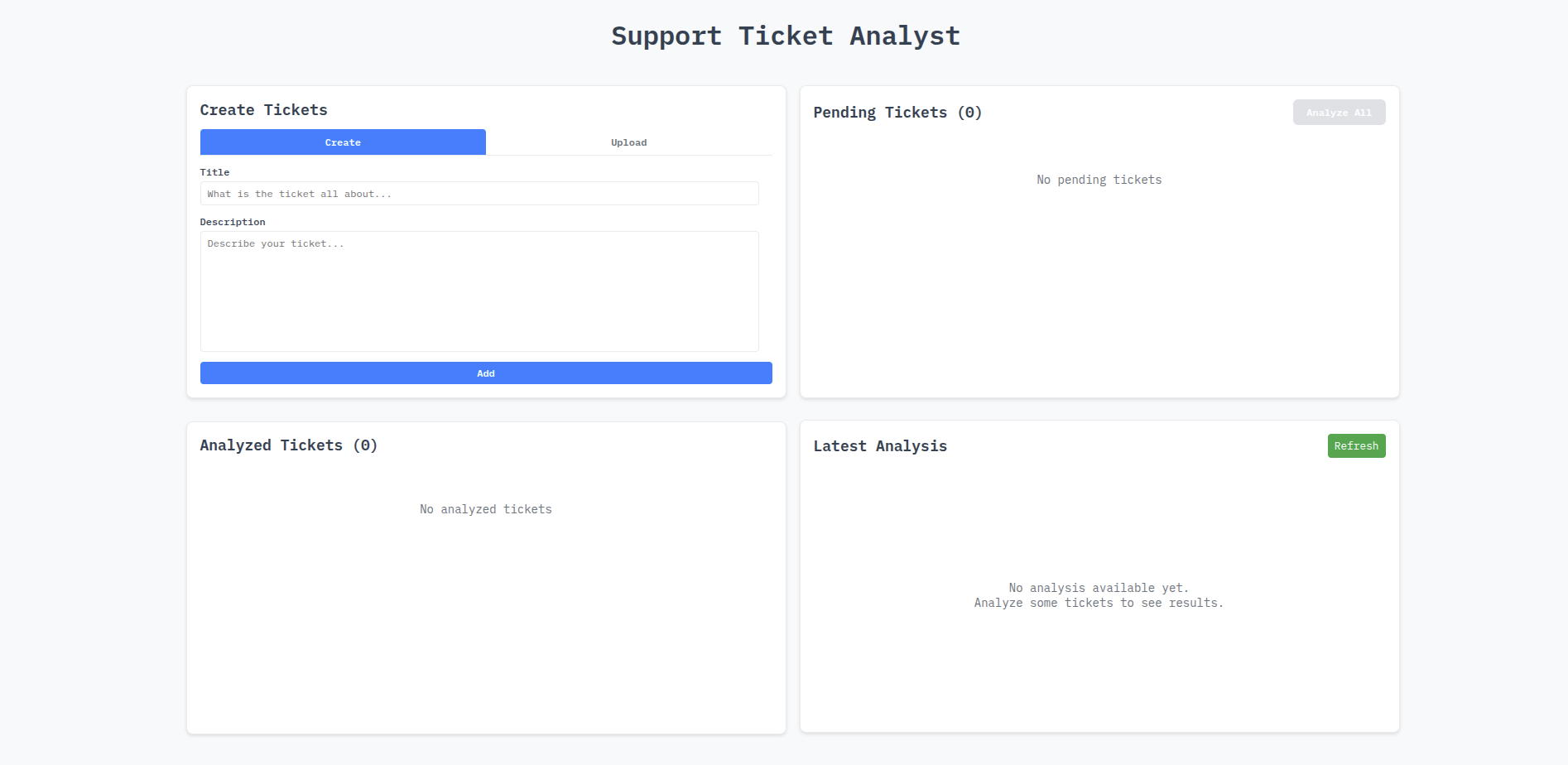This screenshot has width=1568, height=765.
Task: Click the Latest Analysis heading
Action: click(880, 446)
